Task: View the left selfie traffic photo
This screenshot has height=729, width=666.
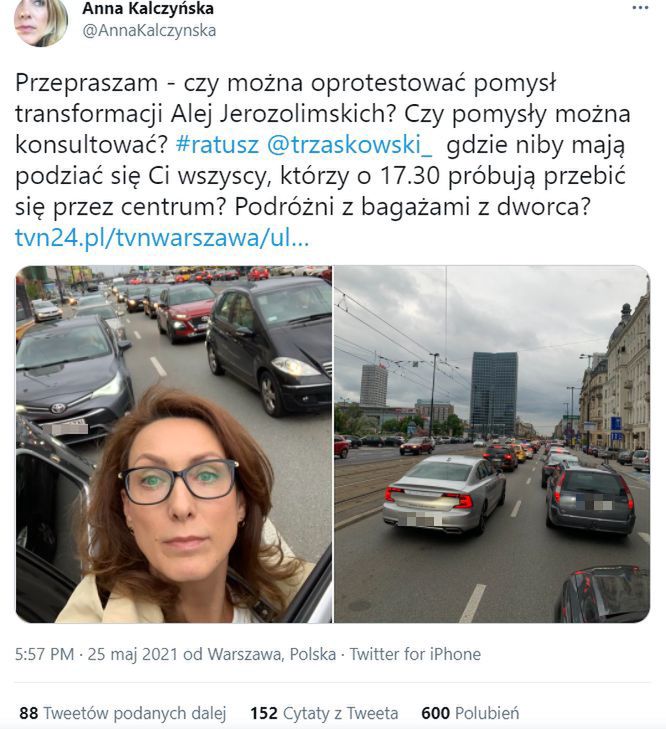Action: click(x=174, y=444)
